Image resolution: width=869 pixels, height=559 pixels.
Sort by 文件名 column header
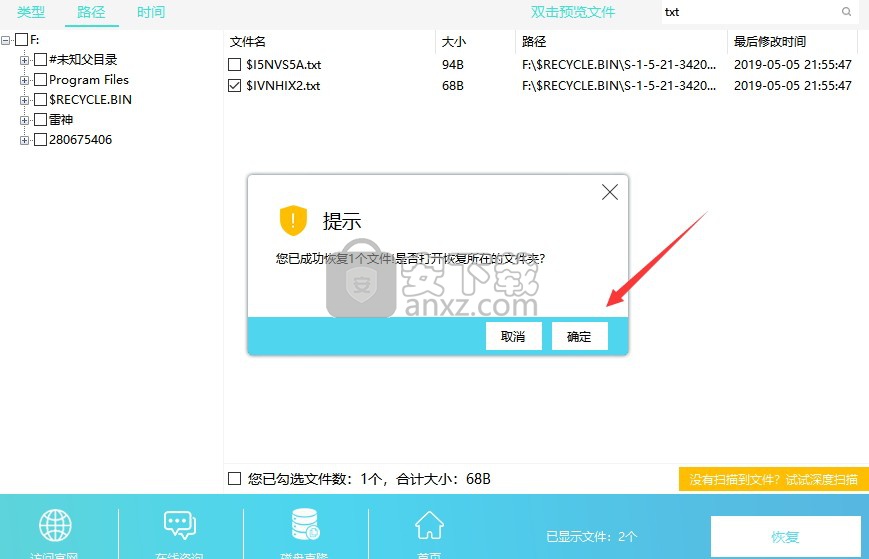tap(248, 42)
